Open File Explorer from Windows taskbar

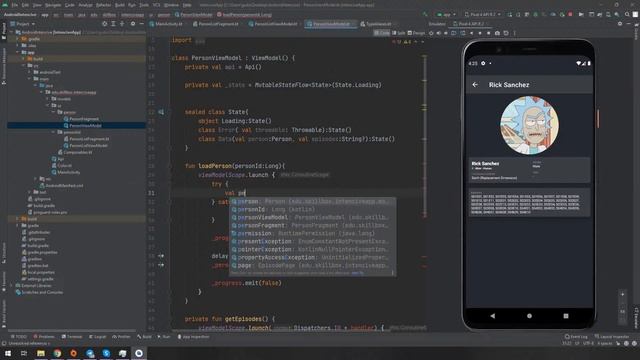41,353
